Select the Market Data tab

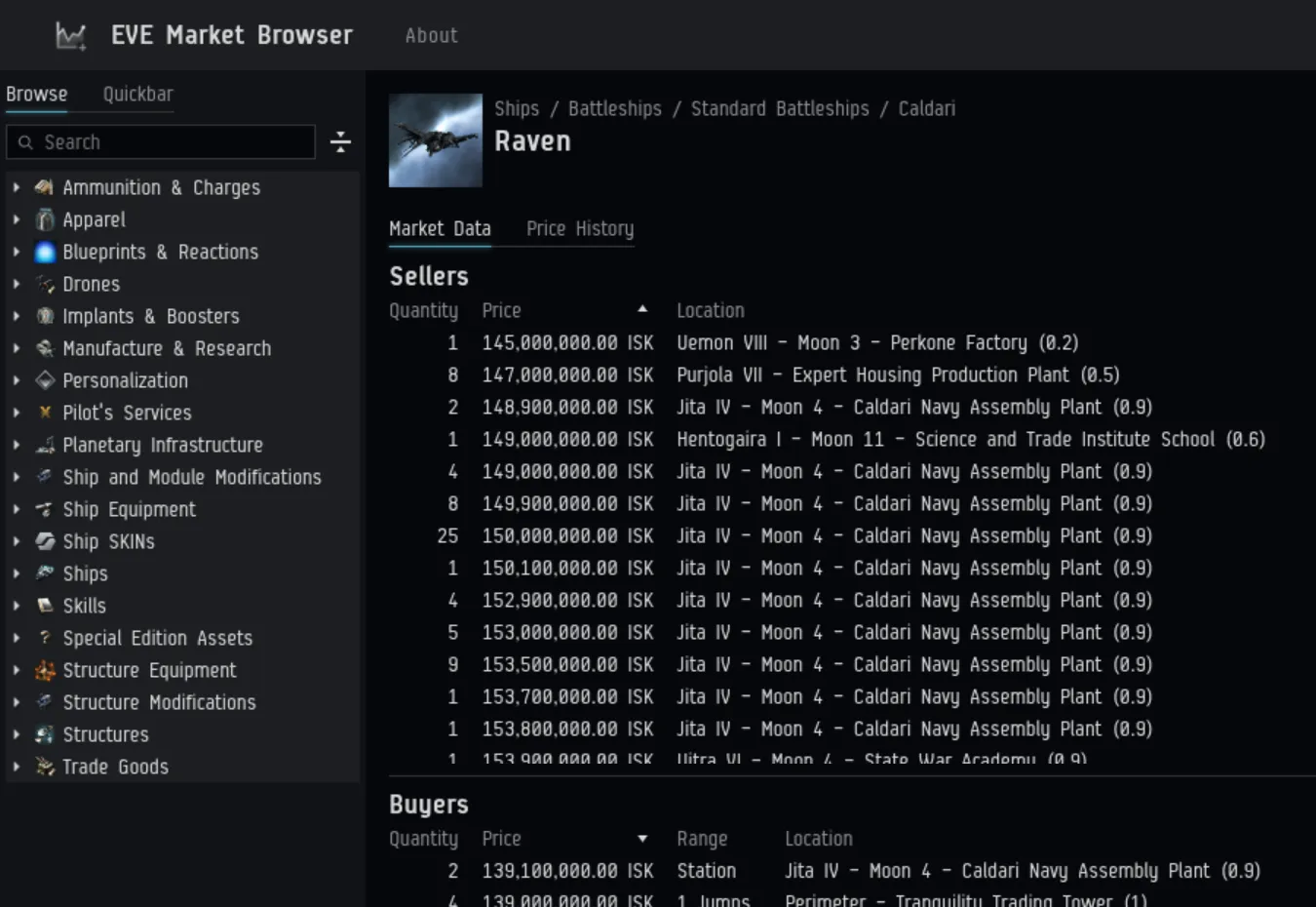(440, 229)
